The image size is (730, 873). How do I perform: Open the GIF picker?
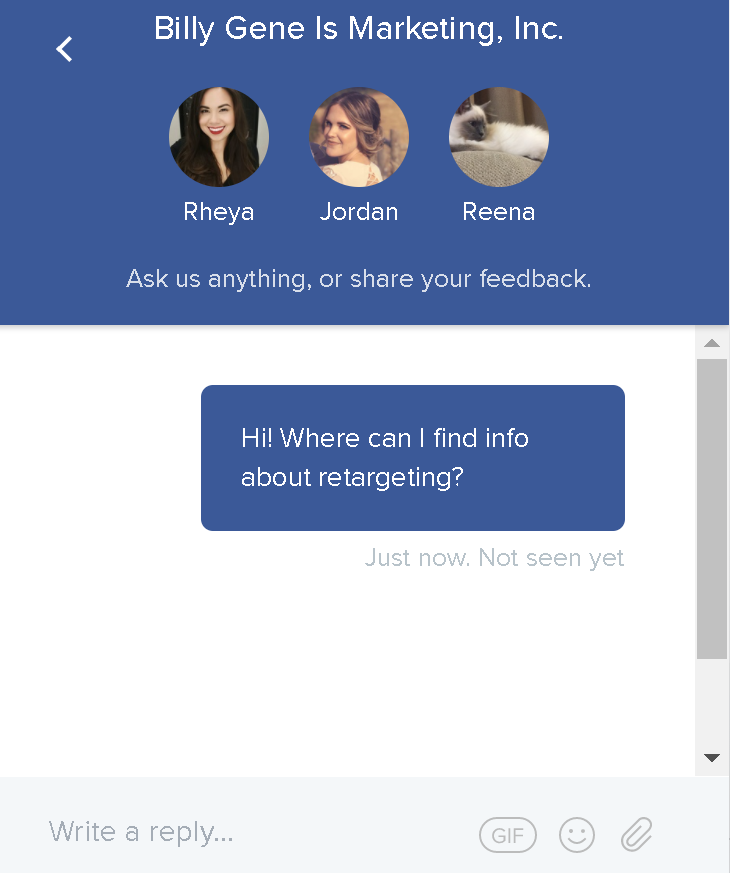click(x=507, y=835)
